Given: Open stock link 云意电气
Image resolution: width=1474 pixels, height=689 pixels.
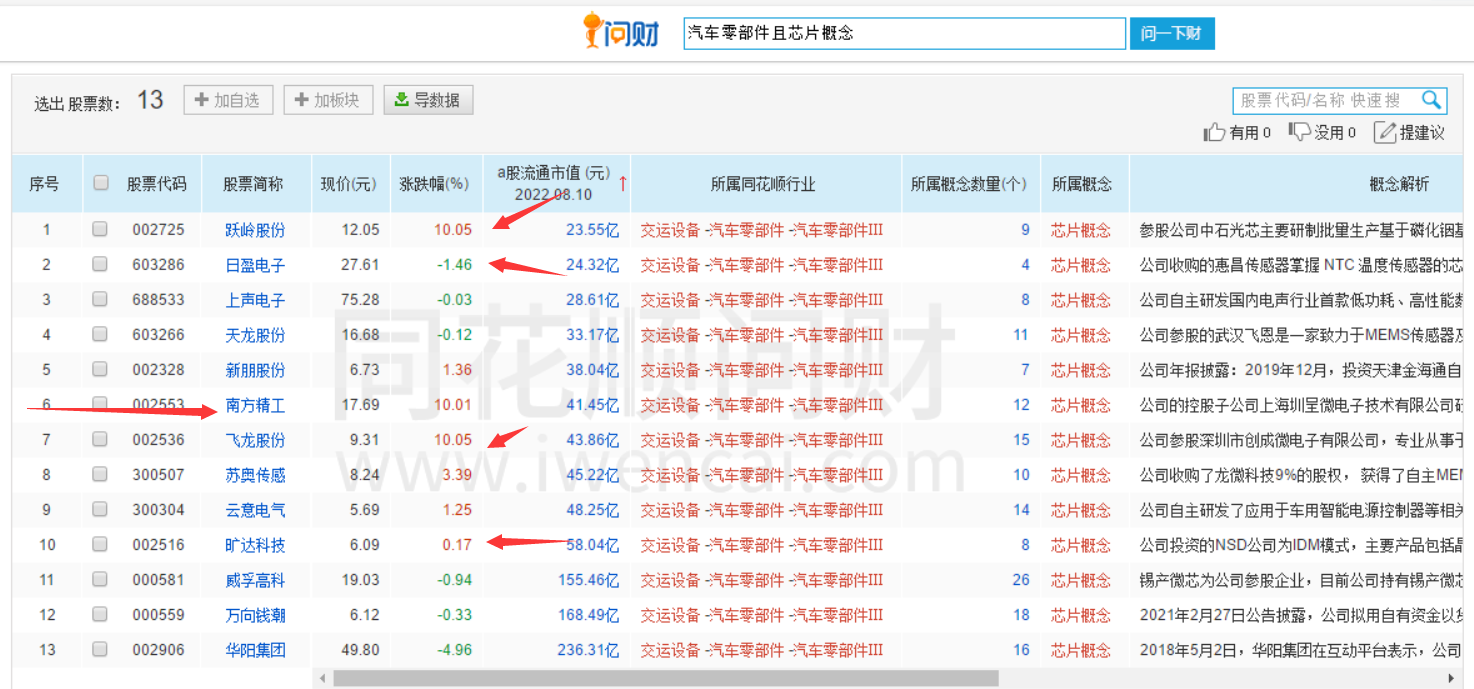Looking at the screenshot, I should click(255, 510).
